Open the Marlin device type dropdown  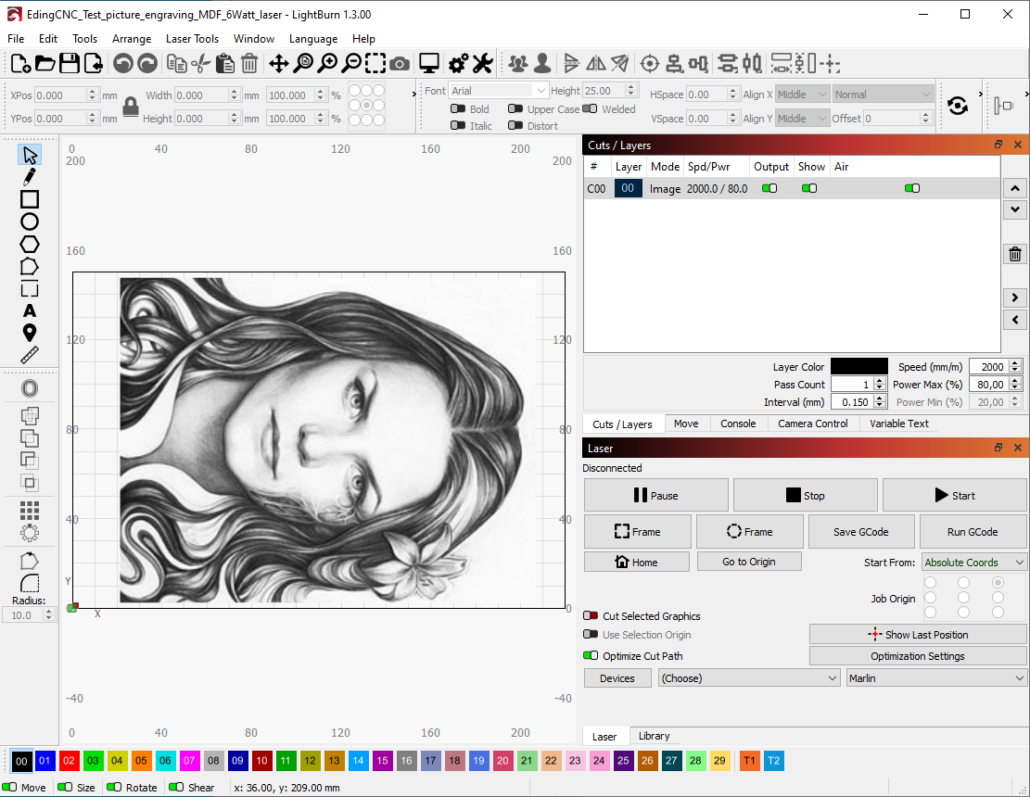pos(935,678)
